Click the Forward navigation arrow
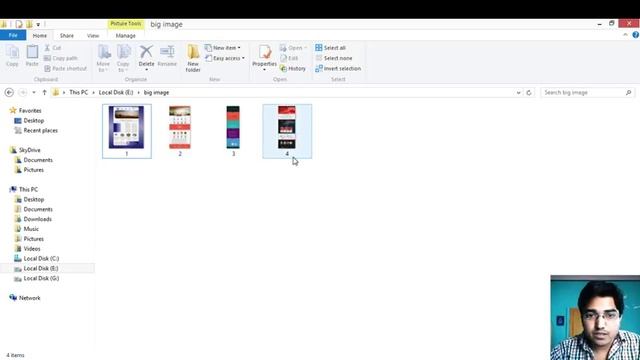 click(23, 93)
